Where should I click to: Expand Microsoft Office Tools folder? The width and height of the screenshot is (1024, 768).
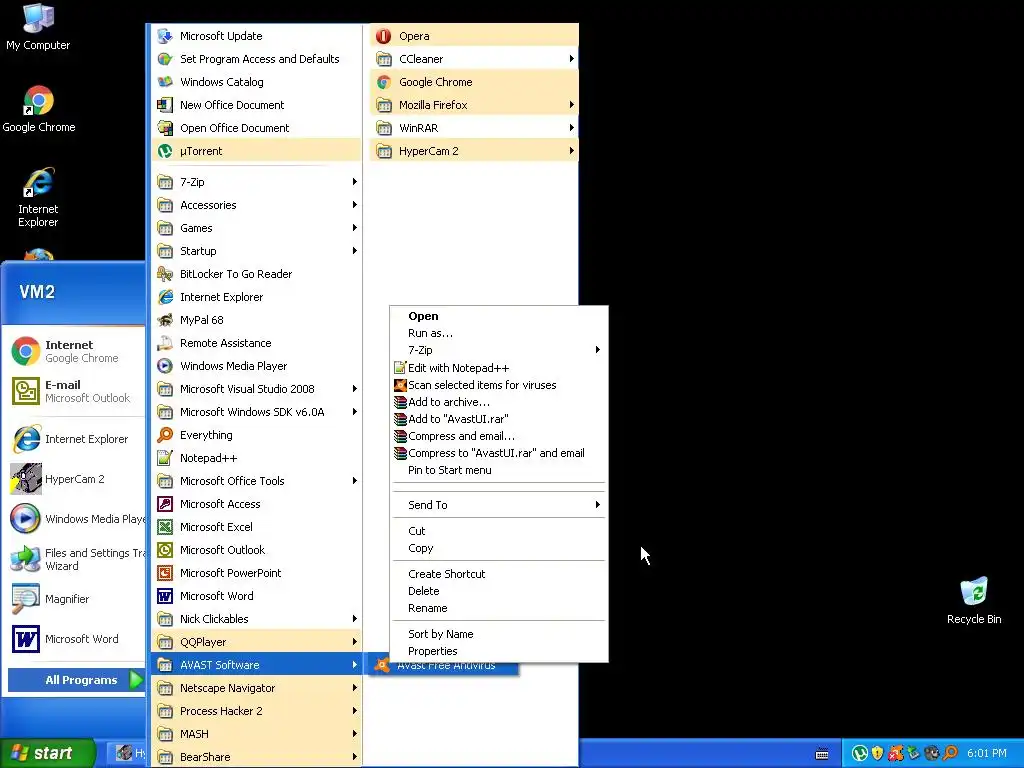pyautogui.click(x=256, y=481)
